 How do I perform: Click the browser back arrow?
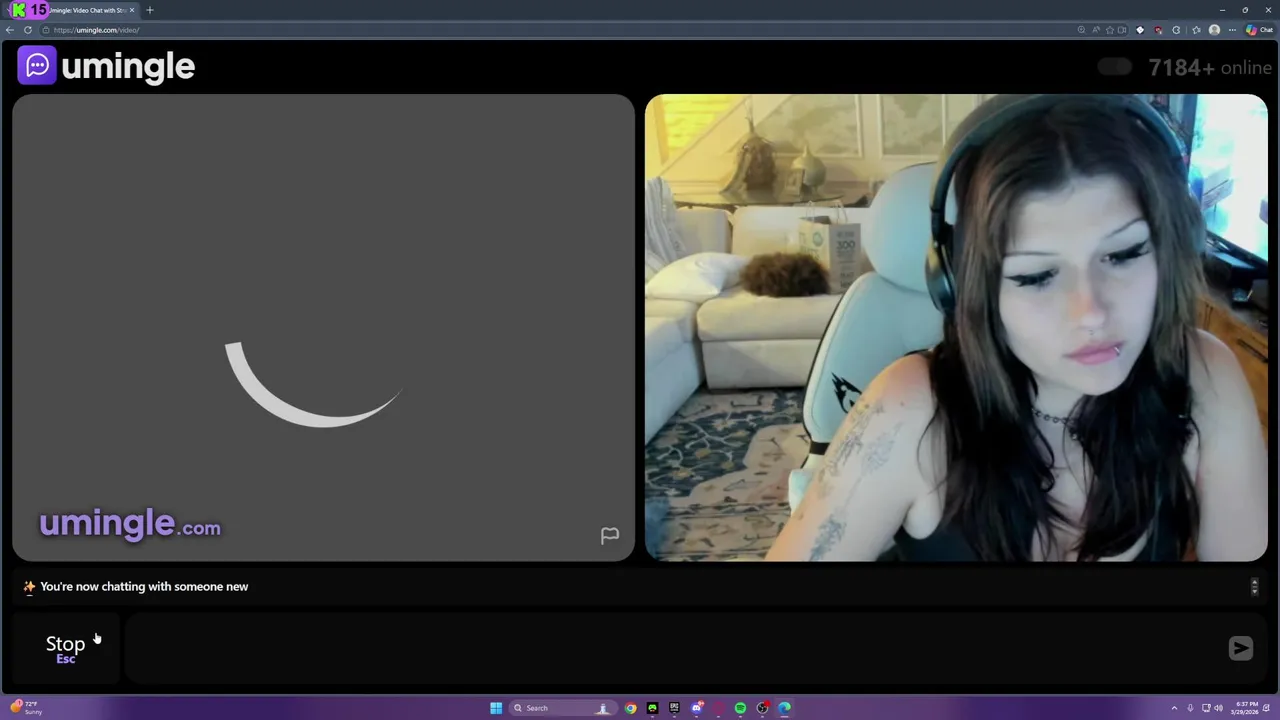pyautogui.click(x=10, y=30)
